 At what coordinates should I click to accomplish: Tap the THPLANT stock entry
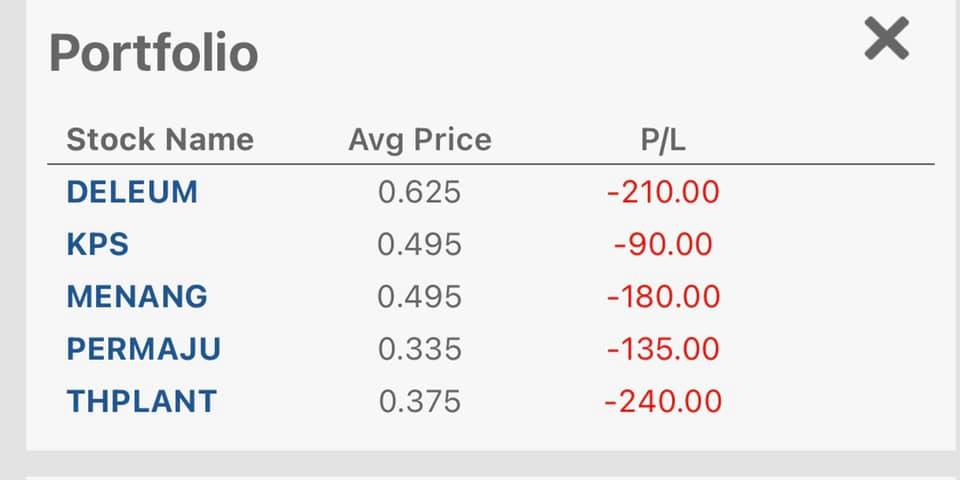(141, 402)
